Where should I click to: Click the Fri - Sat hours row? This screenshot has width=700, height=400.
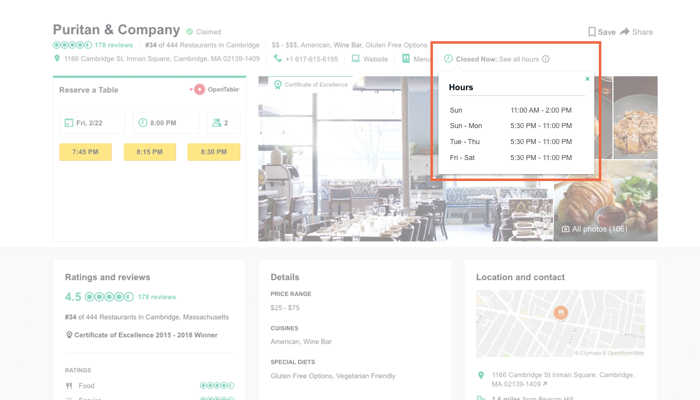pyautogui.click(x=511, y=158)
